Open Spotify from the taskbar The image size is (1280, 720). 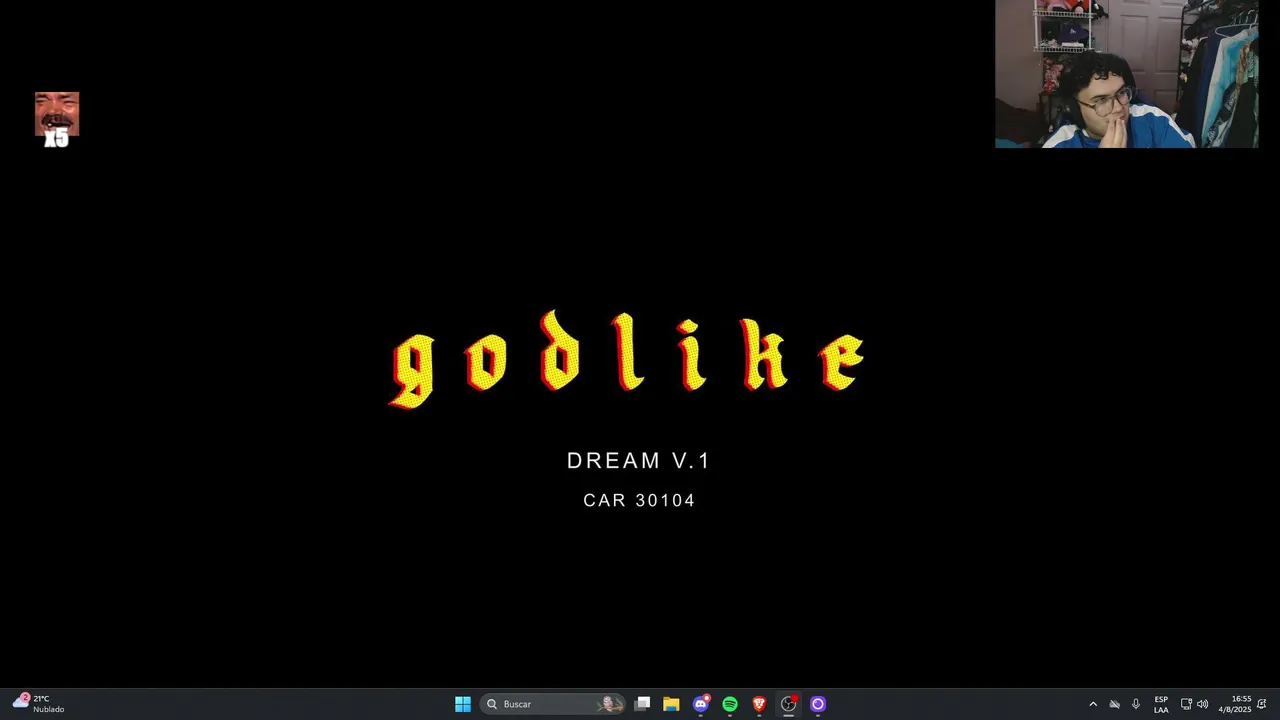730,704
